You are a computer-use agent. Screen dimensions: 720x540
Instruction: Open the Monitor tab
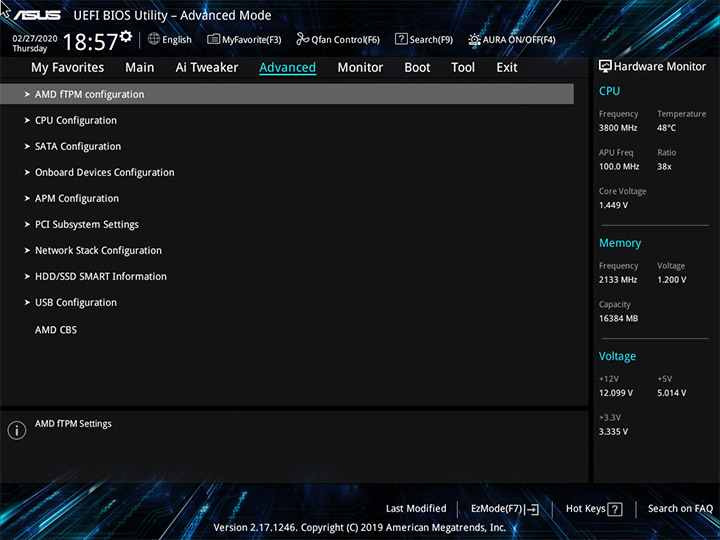[360, 68]
